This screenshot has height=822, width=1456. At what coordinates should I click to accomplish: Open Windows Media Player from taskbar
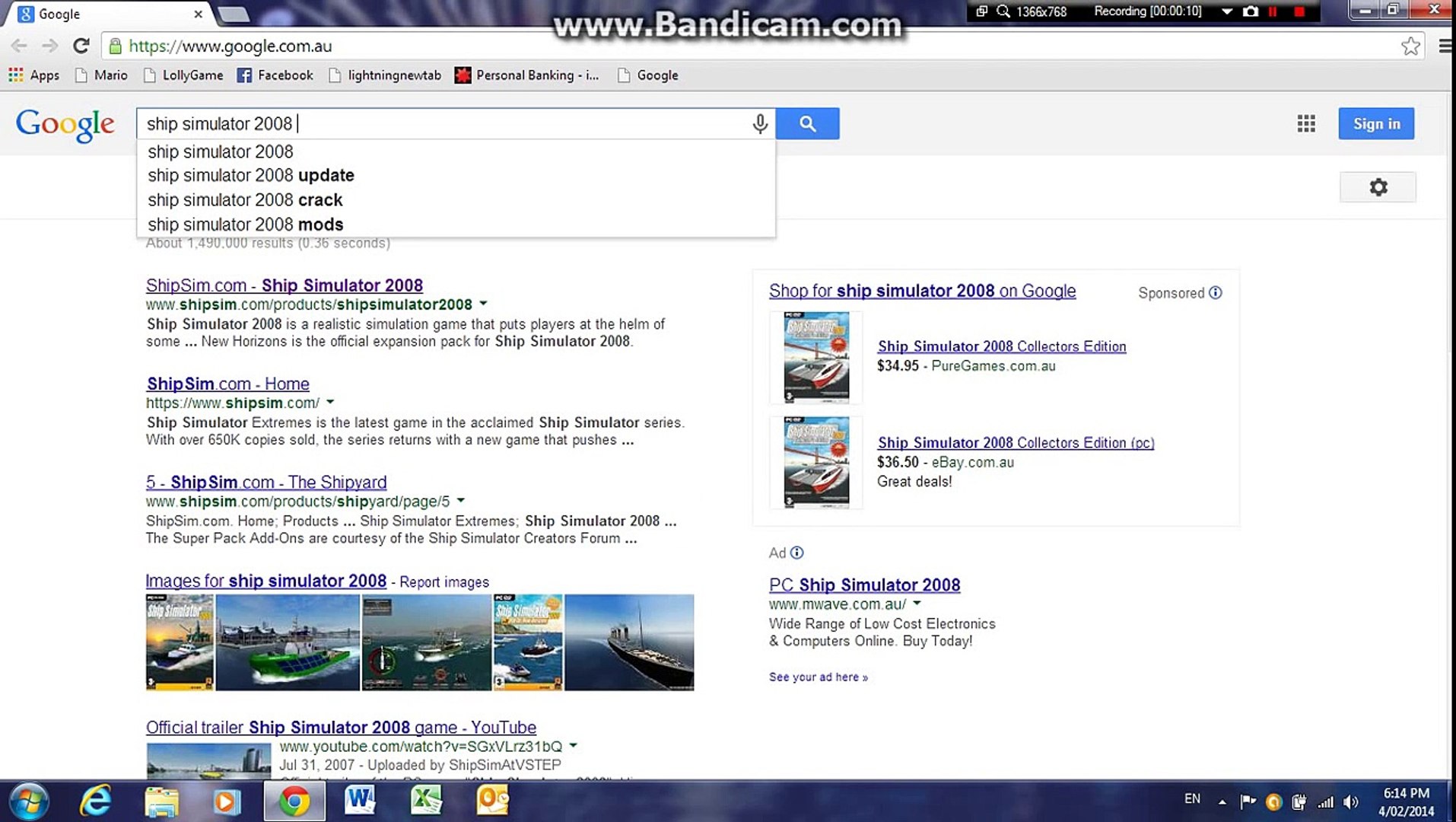(227, 801)
